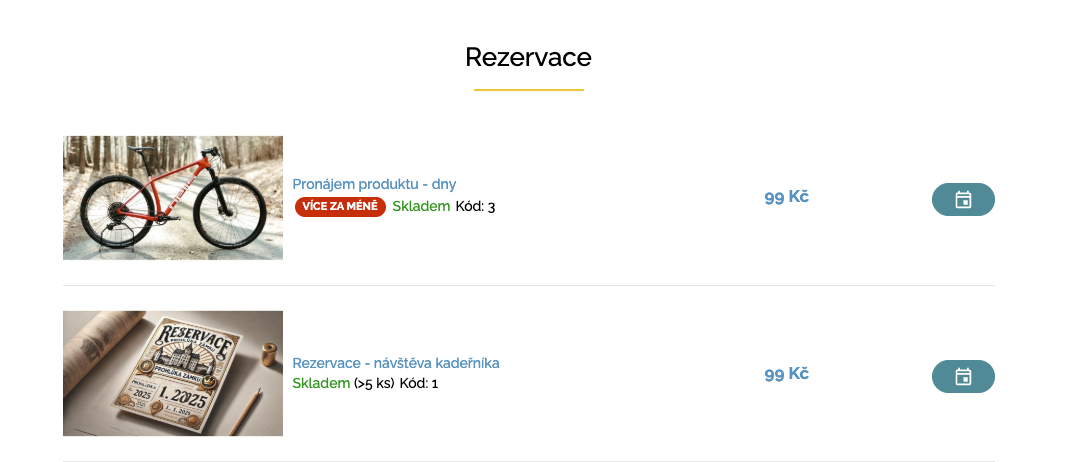Image resolution: width=1068 pixels, height=462 pixels.
Task: Click the 'Kód: 1' product code
Action: click(419, 383)
